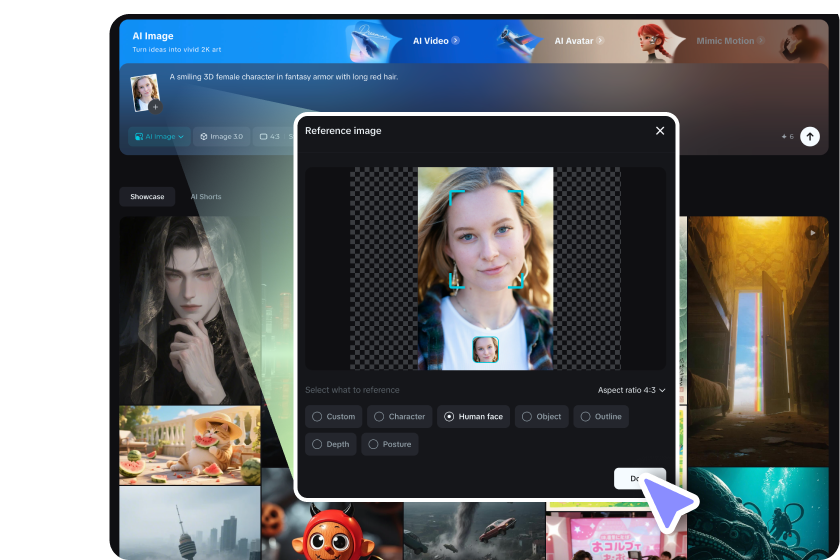The height and width of the screenshot is (560, 840).
Task: Open the 4:3 aspect ratio selector in the prompt bar
Action: click(270, 136)
